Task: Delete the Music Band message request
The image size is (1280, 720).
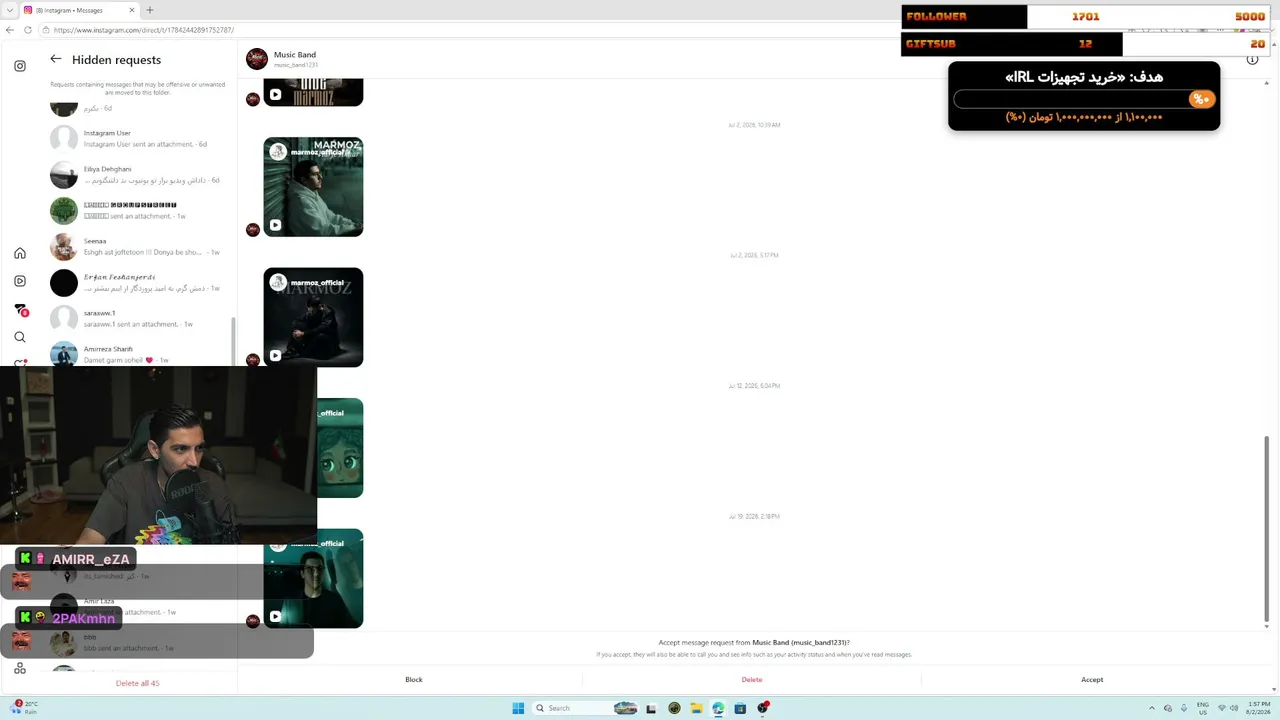Action: tap(752, 680)
